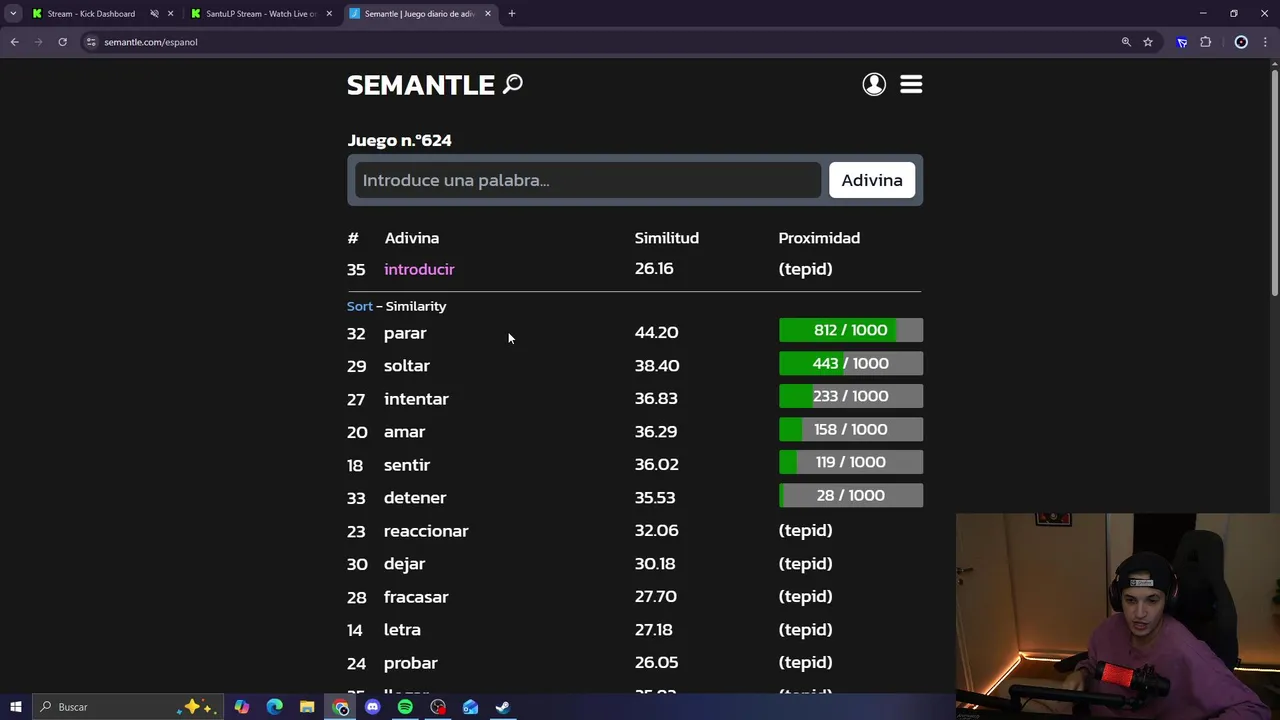Image resolution: width=1280 pixels, height=720 pixels.
Task: Open the mail app in the taskbar
Action: click(470, 707)
